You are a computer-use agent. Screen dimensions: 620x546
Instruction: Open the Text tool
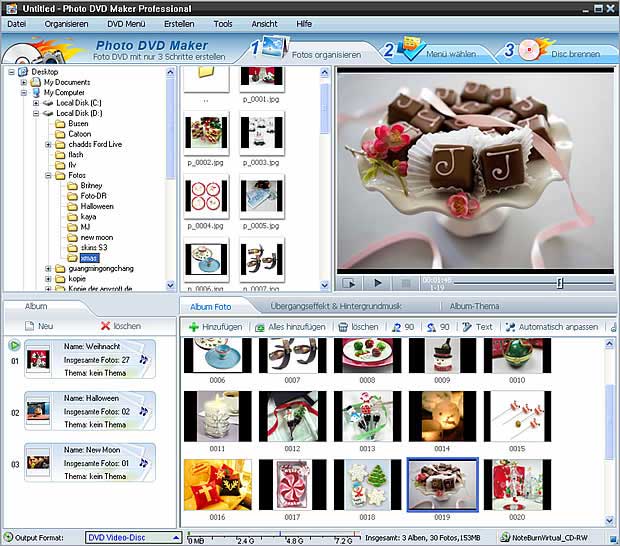click(477, 327)
